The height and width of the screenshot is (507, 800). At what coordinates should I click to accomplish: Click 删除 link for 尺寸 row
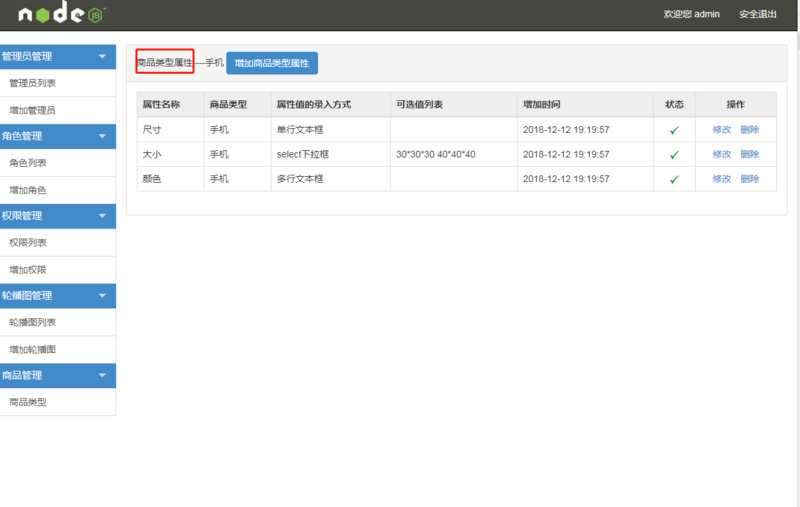click(x=749, y=130)
